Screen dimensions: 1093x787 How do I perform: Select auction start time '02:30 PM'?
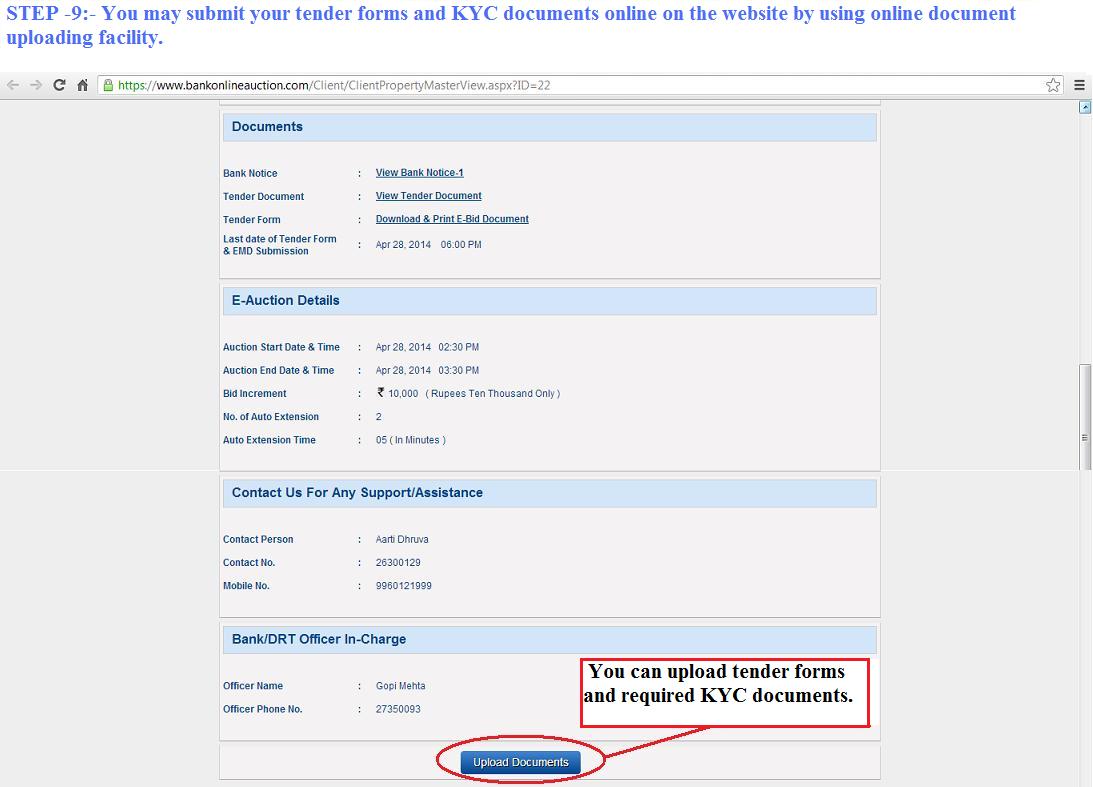(x=459, y=347)
